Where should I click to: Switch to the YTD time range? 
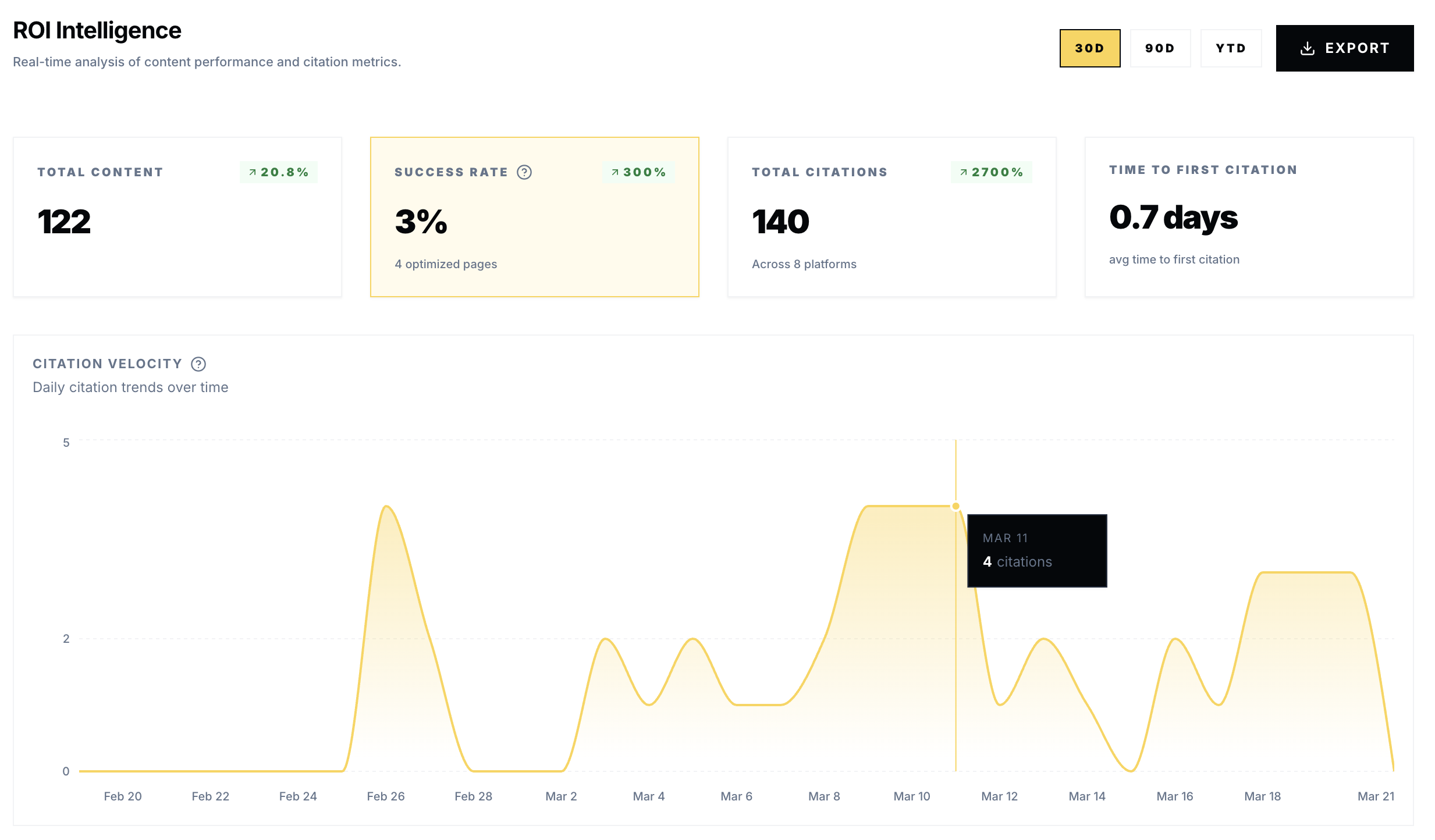point(1231,48)
